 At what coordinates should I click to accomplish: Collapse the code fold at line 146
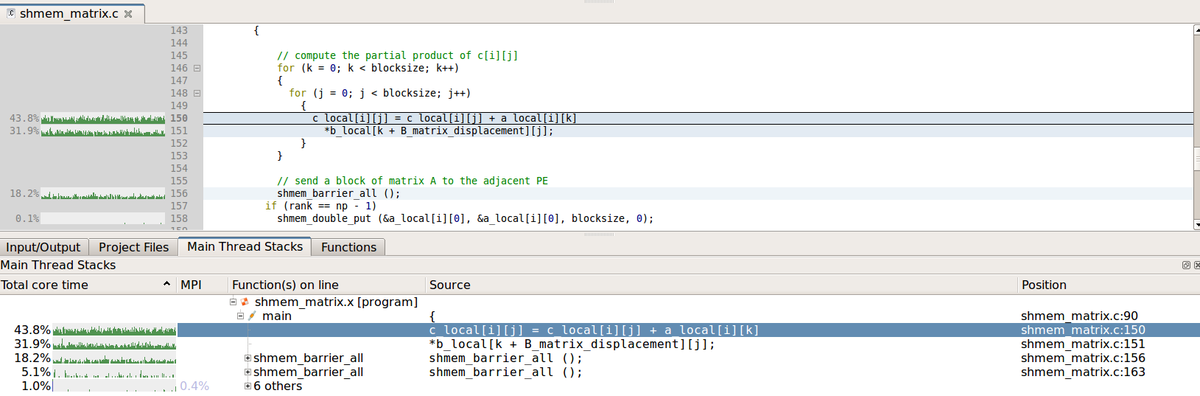pos(197,68)
